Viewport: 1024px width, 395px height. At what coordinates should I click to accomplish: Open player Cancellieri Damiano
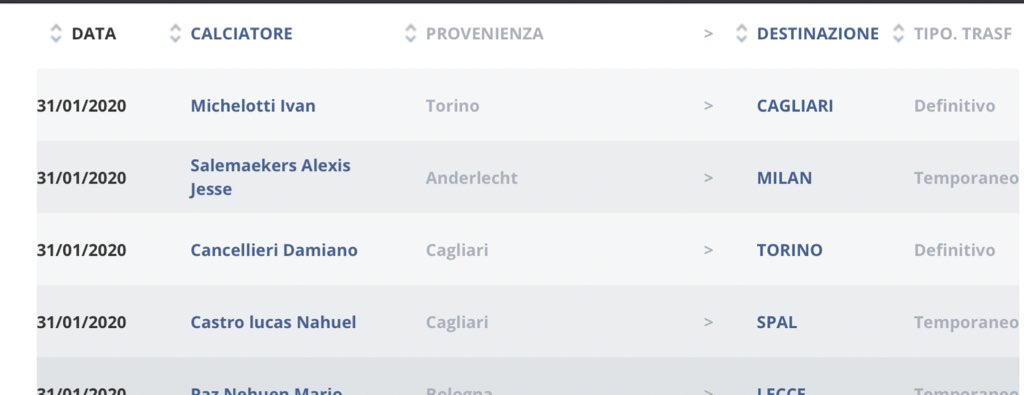point(274,250)
